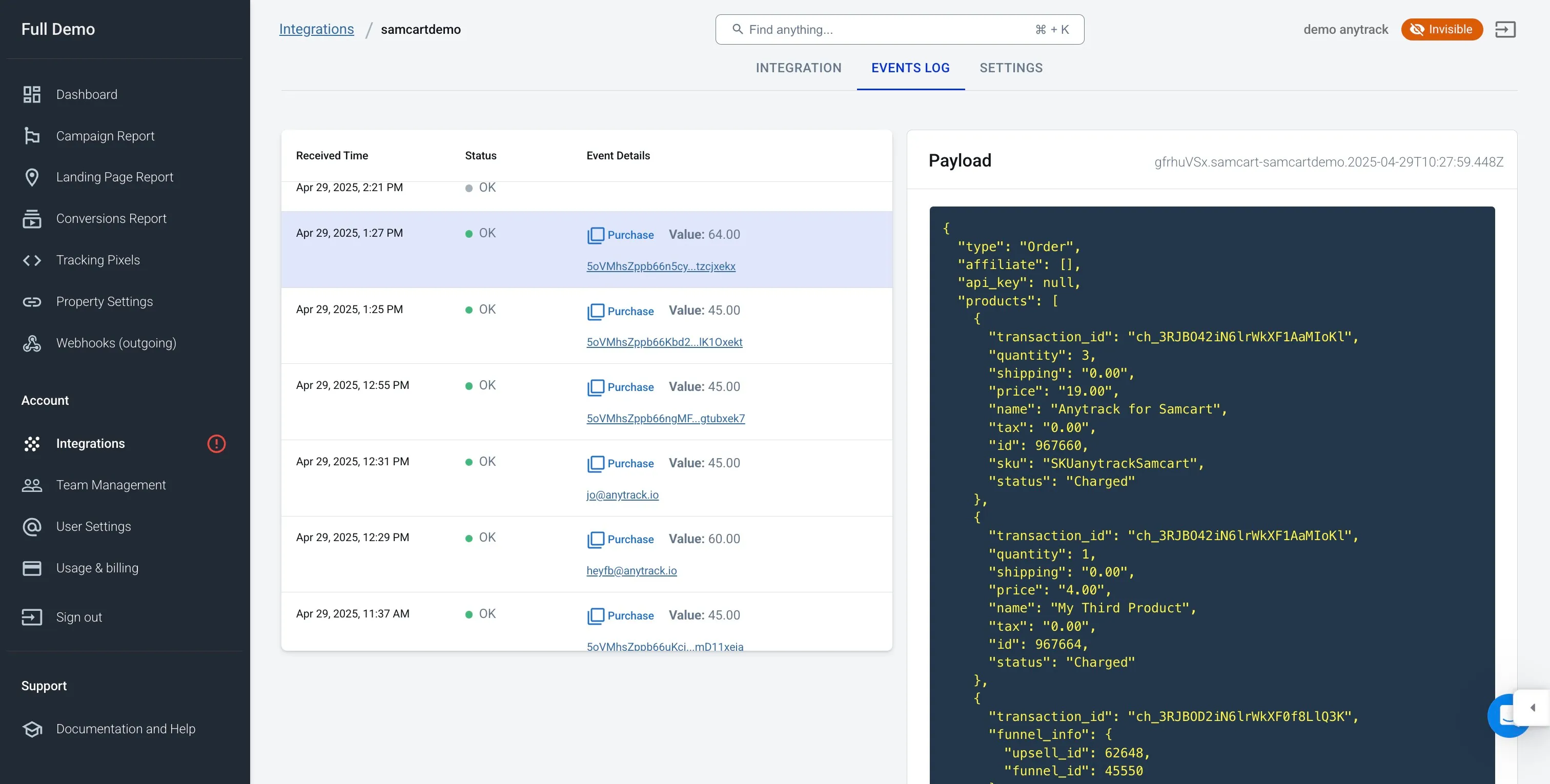The width and height of the screenshot is (1550, 784).
Task: Click the Sign out arrow icon in sidebar
Action: (x=32, y=617)
